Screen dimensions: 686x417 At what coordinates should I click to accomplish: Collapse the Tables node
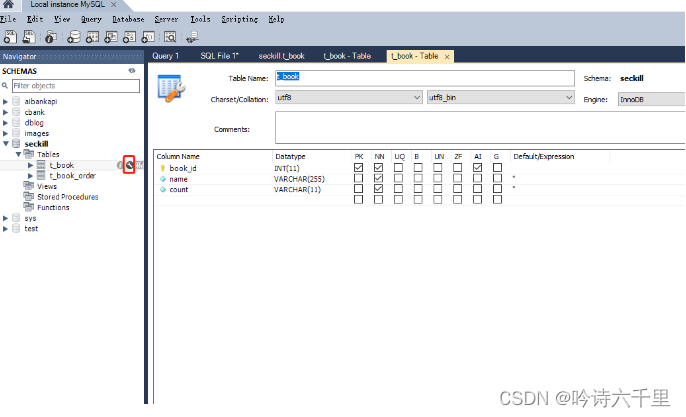pyautogui.click(x=18, y=154)
